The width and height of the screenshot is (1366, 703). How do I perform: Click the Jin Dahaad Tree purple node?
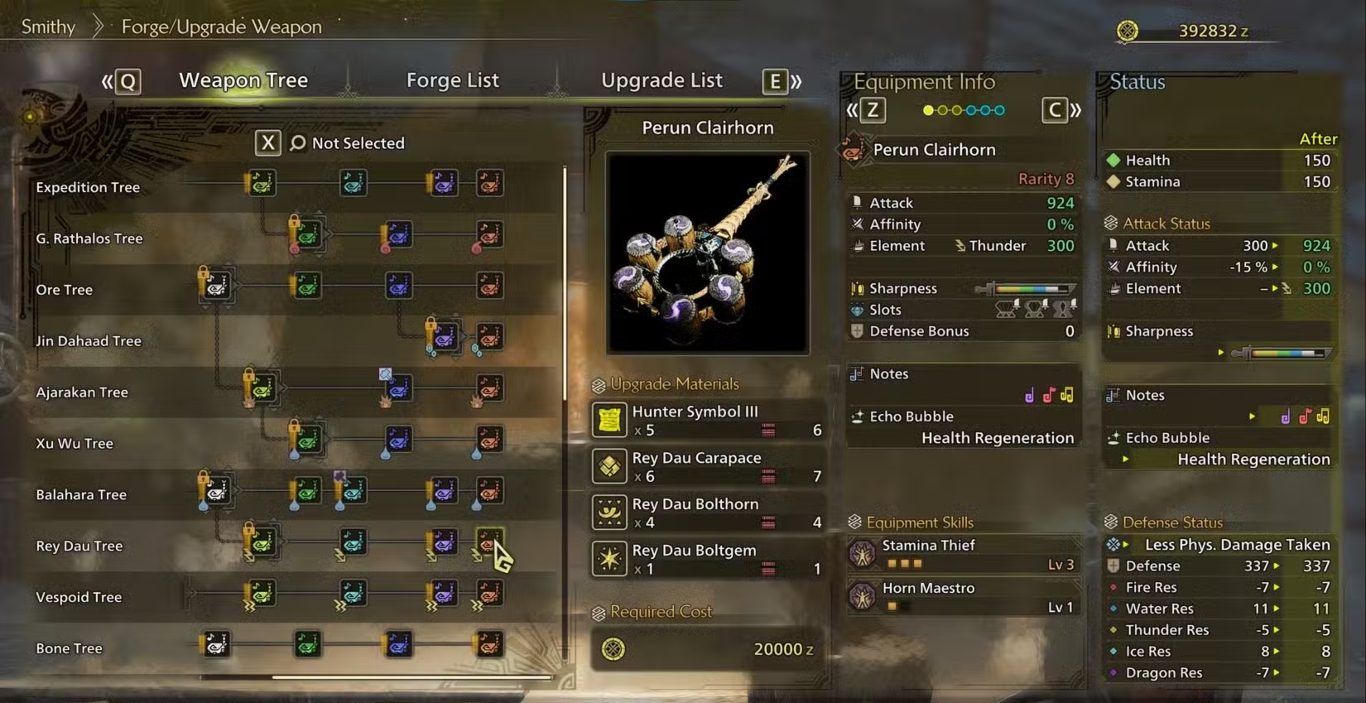coord(444,336)
